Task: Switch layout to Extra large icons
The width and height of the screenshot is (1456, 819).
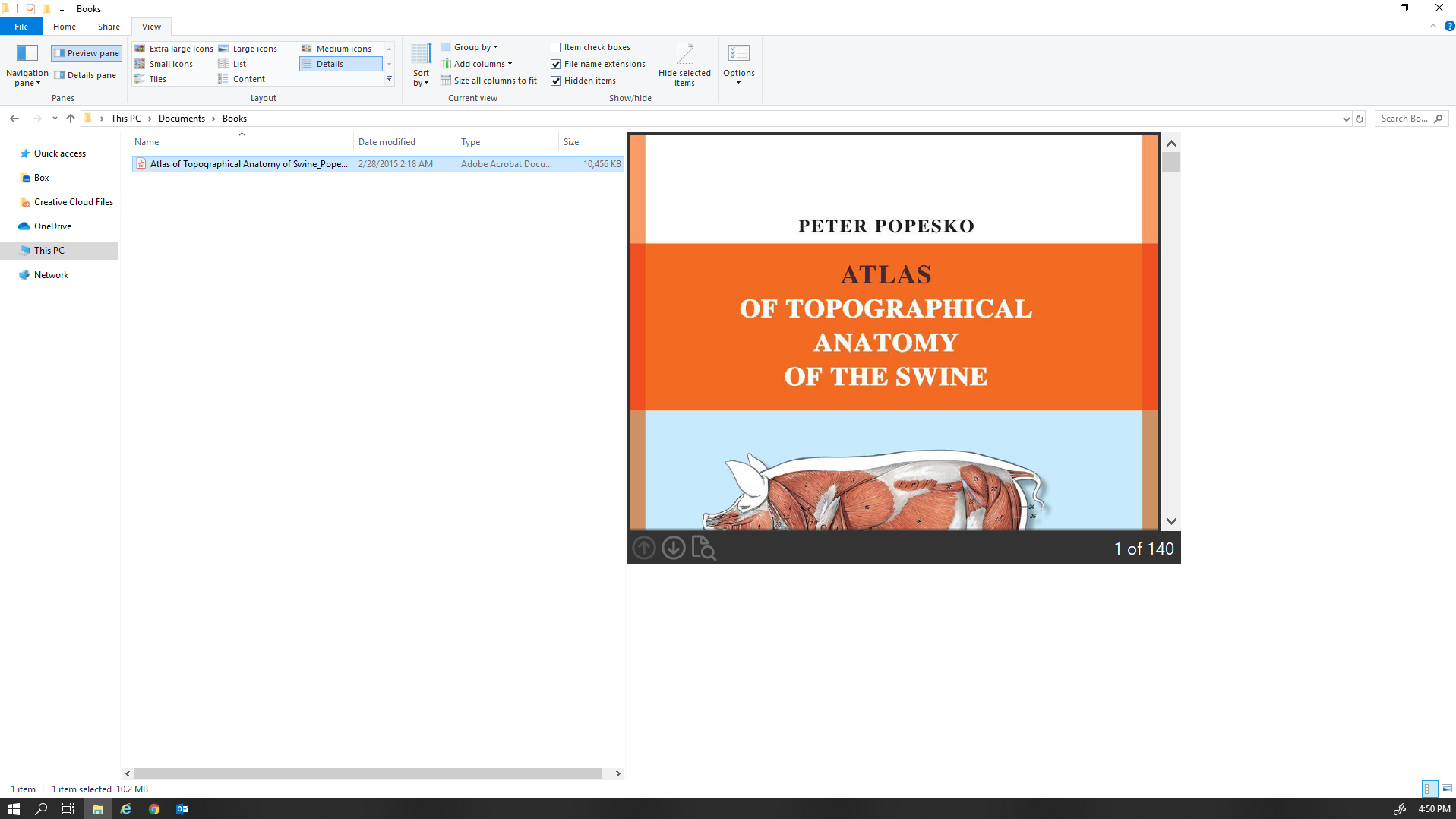Action: [174, 49]
